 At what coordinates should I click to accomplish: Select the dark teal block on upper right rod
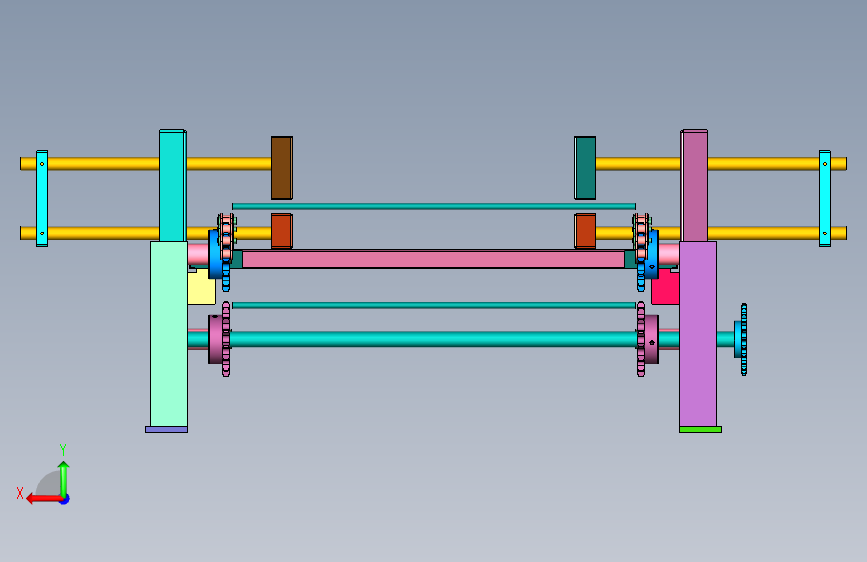point(585,168)
